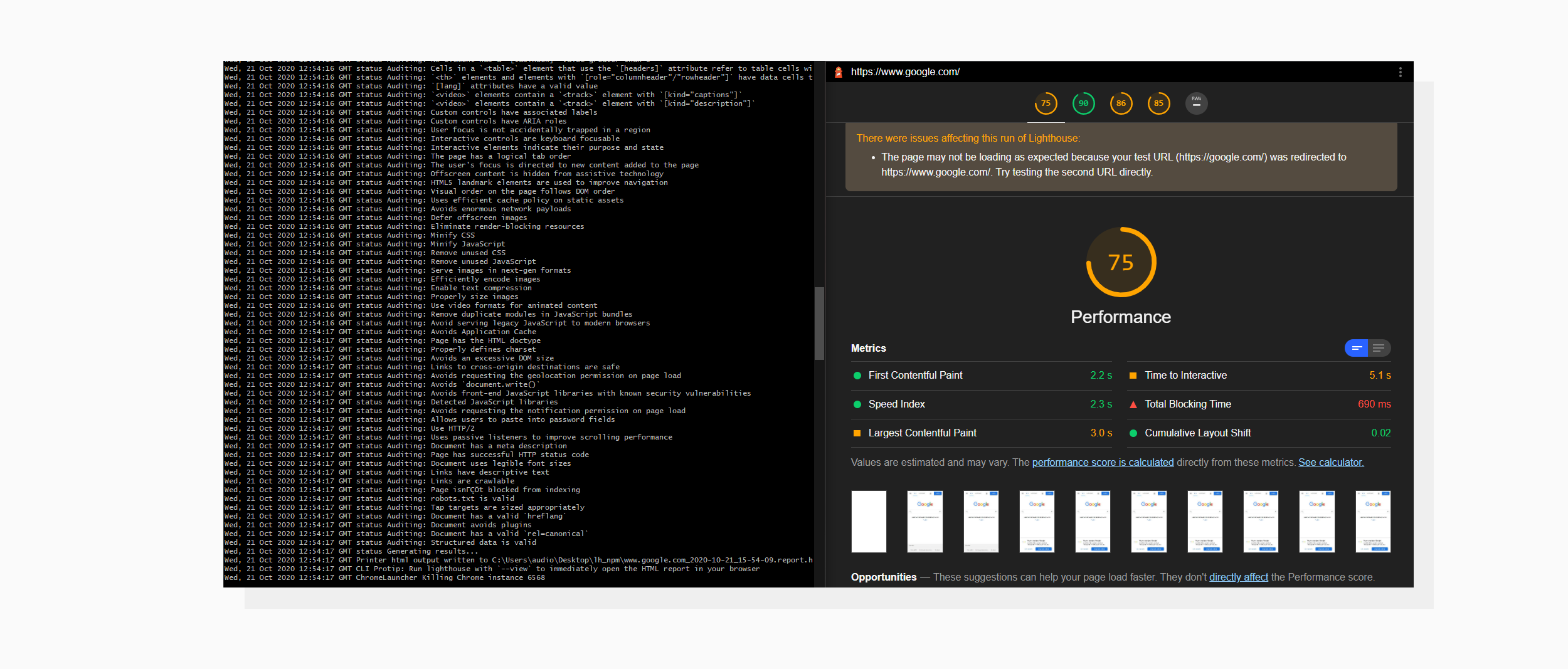Select the SEO gauge showing 85

[1159, 103]
